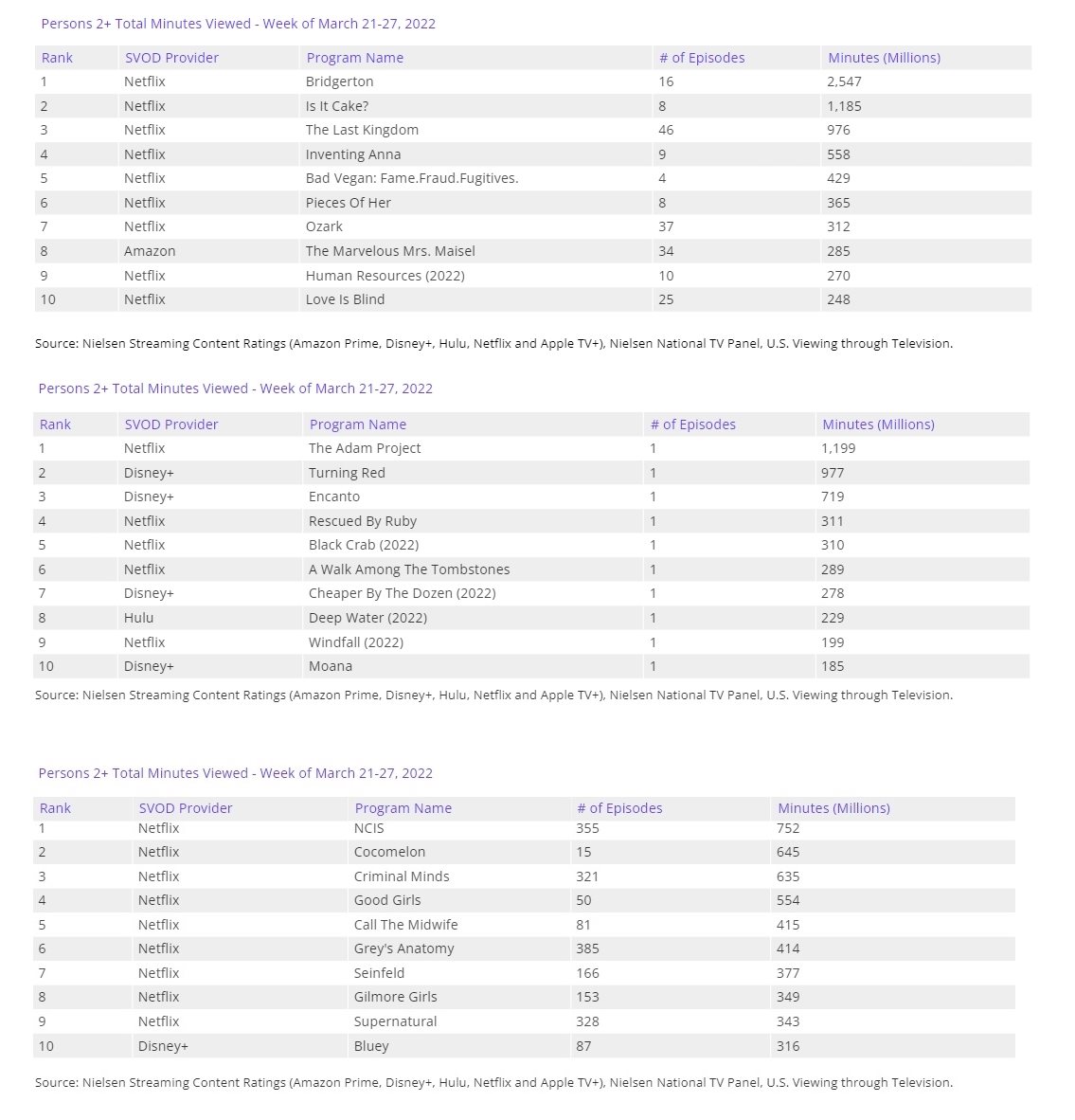Select The Adam Project movie title
The height and width of the screenshot is (1120, 1075).
pyautogui.click(x=365, y=448)
